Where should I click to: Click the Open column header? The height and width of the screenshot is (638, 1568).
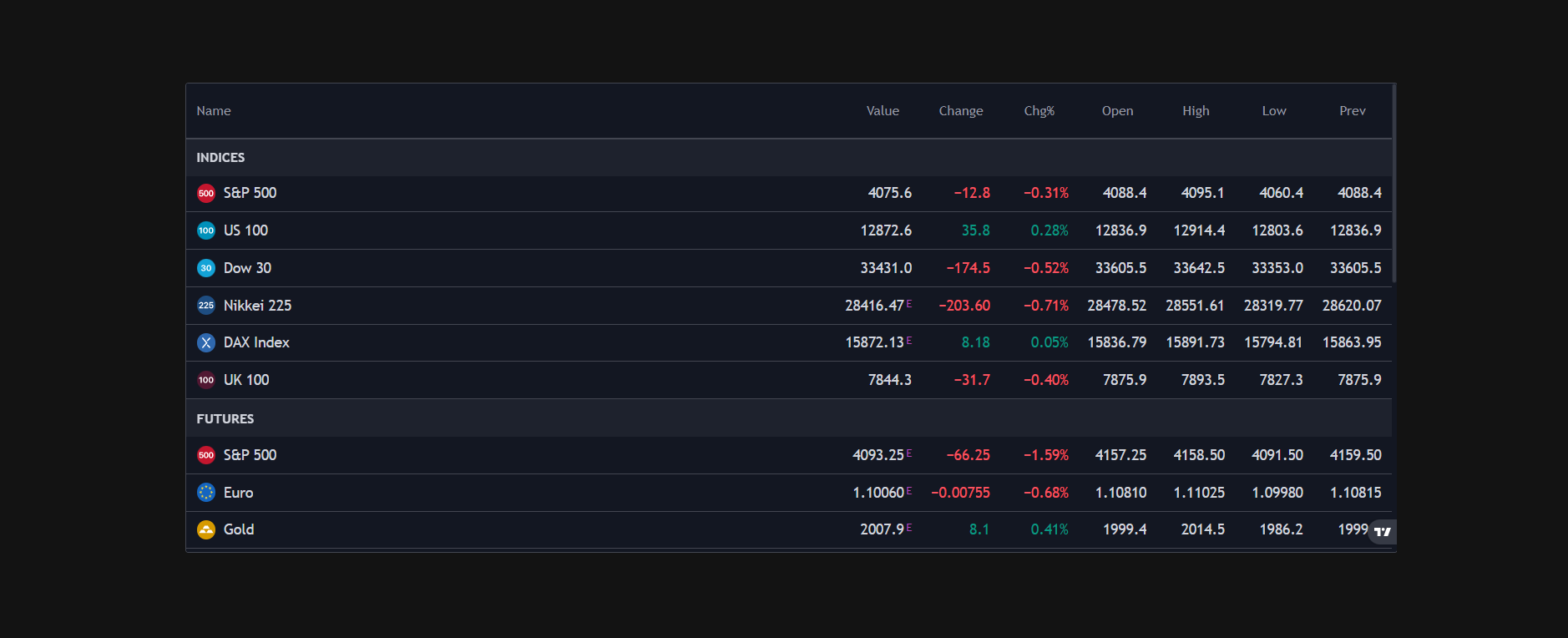[1117, 111]
